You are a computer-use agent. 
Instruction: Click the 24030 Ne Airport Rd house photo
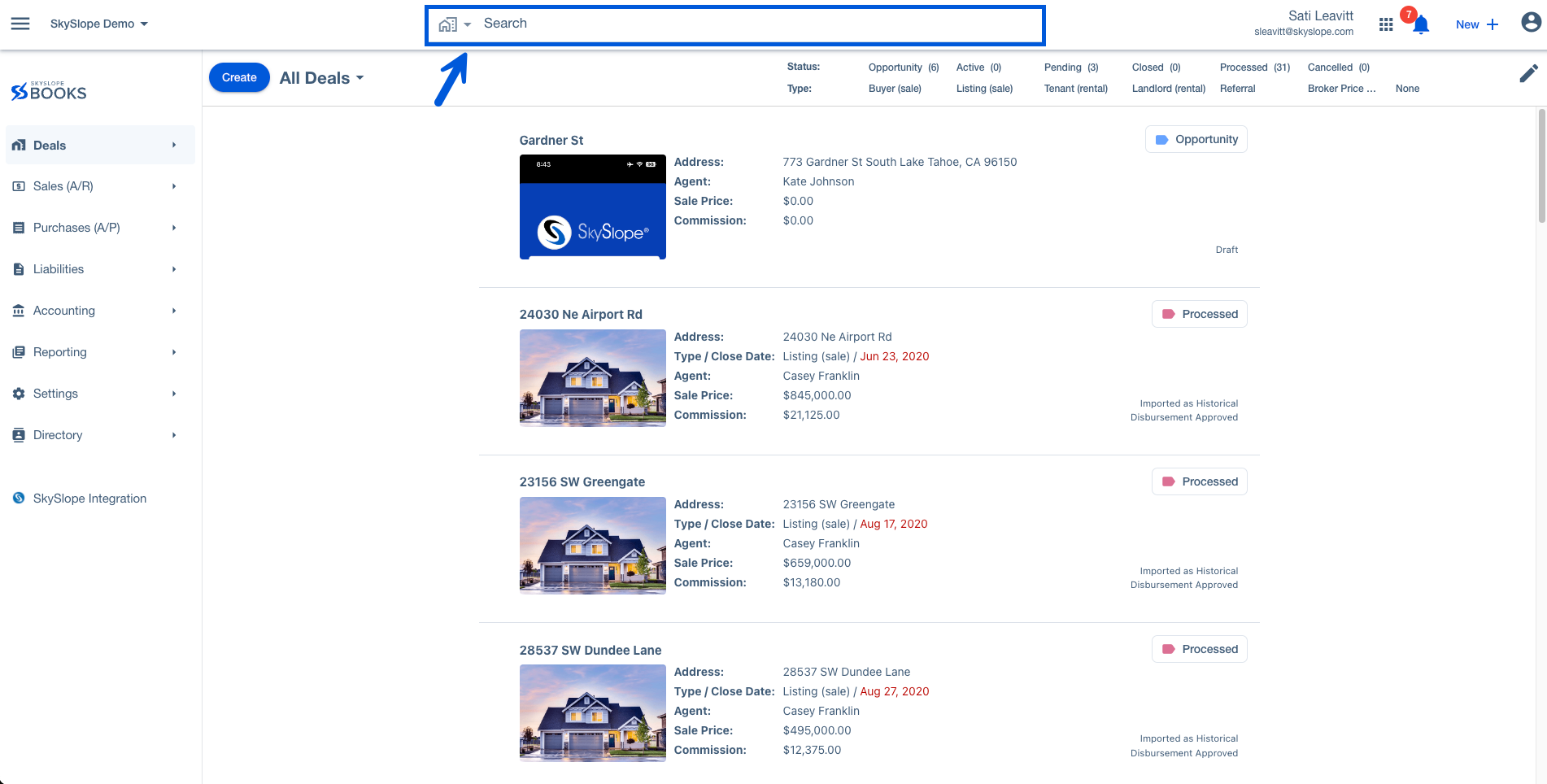click(x=592, y=378)
